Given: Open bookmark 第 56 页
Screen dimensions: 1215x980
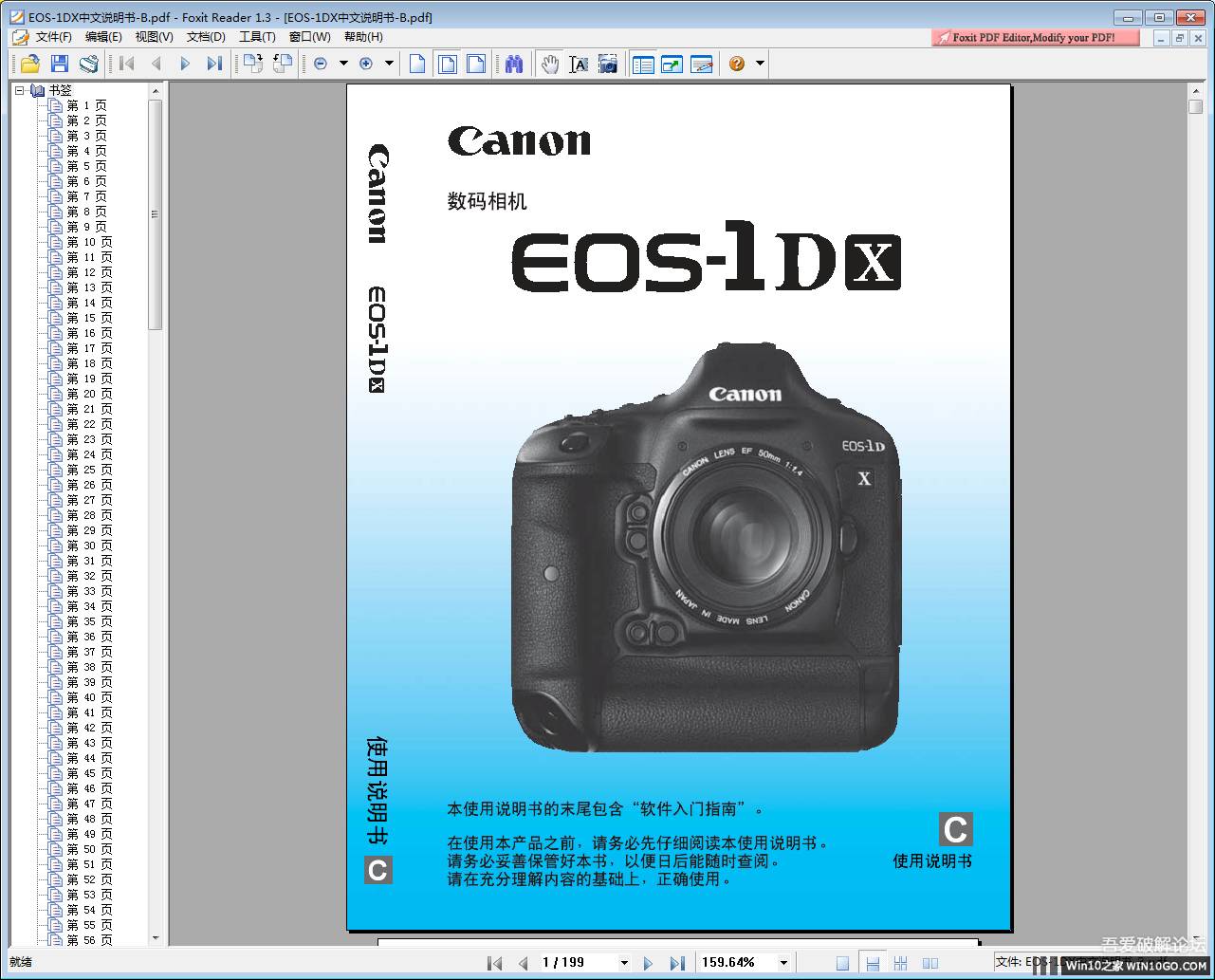Looking at the screenshot, I should click(x=89, y=940).
